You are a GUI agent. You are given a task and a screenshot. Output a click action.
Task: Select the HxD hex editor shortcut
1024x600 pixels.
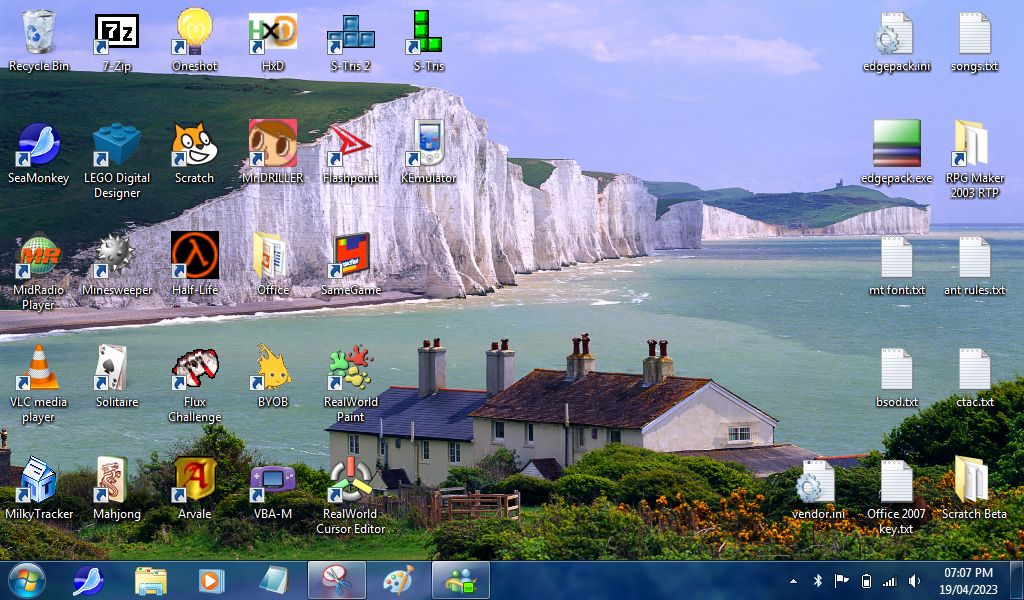[x=272, y=32]
